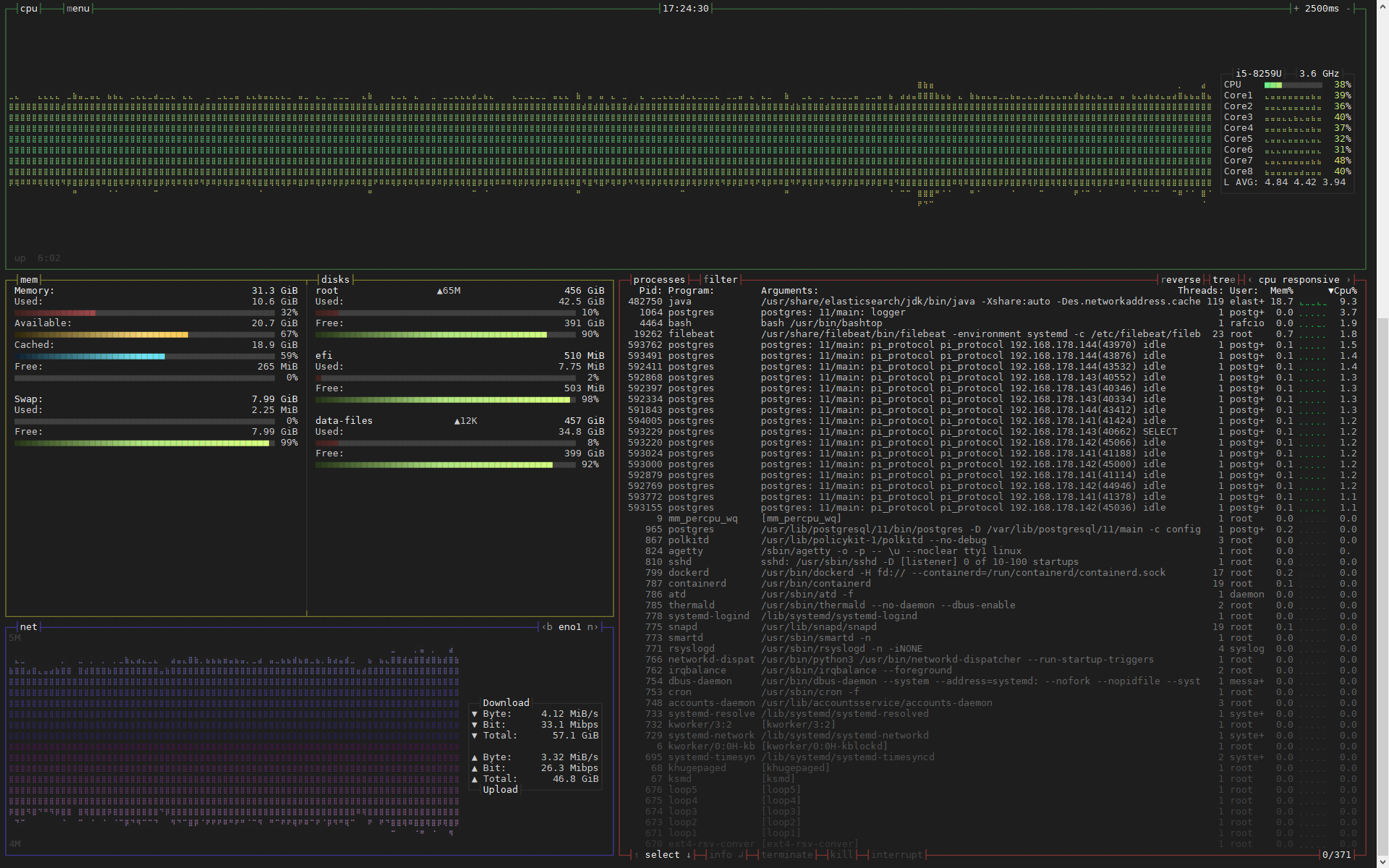Click the info button in process footer
Screen dimensions: 1389x868
pyautogui.click(x=721, y=855)
